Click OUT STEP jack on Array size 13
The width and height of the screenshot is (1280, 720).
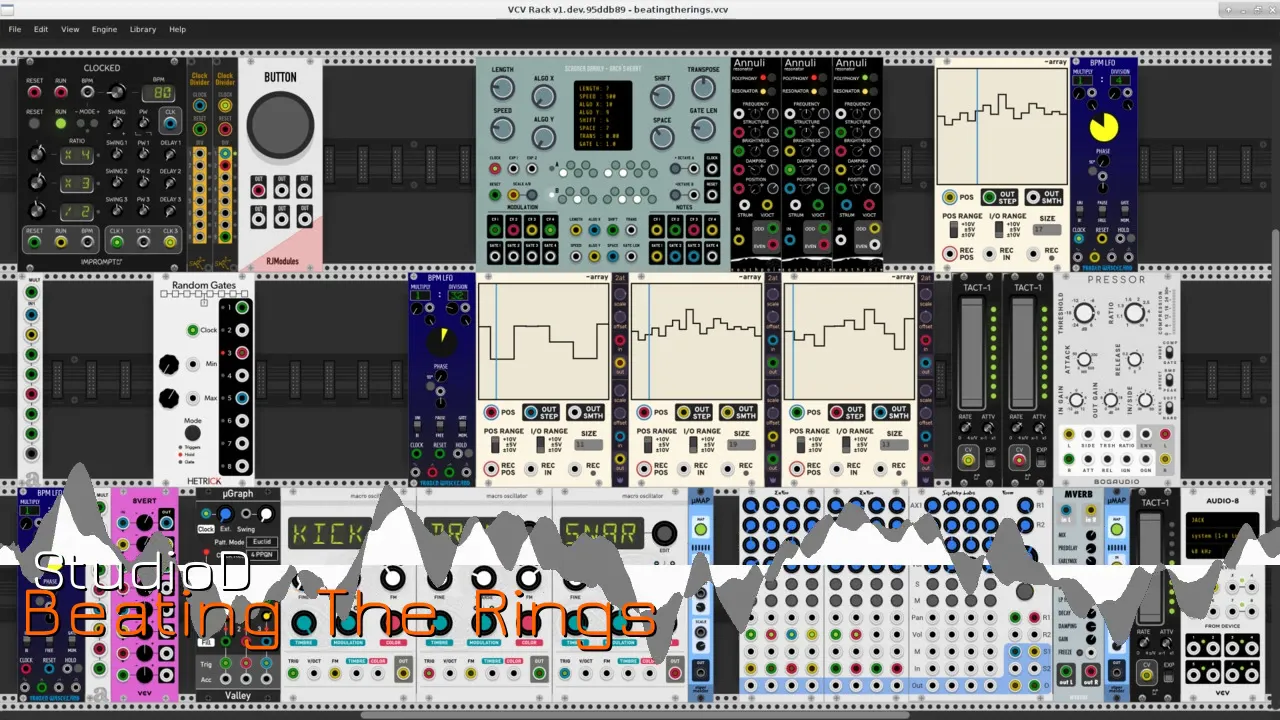point(836,413)
